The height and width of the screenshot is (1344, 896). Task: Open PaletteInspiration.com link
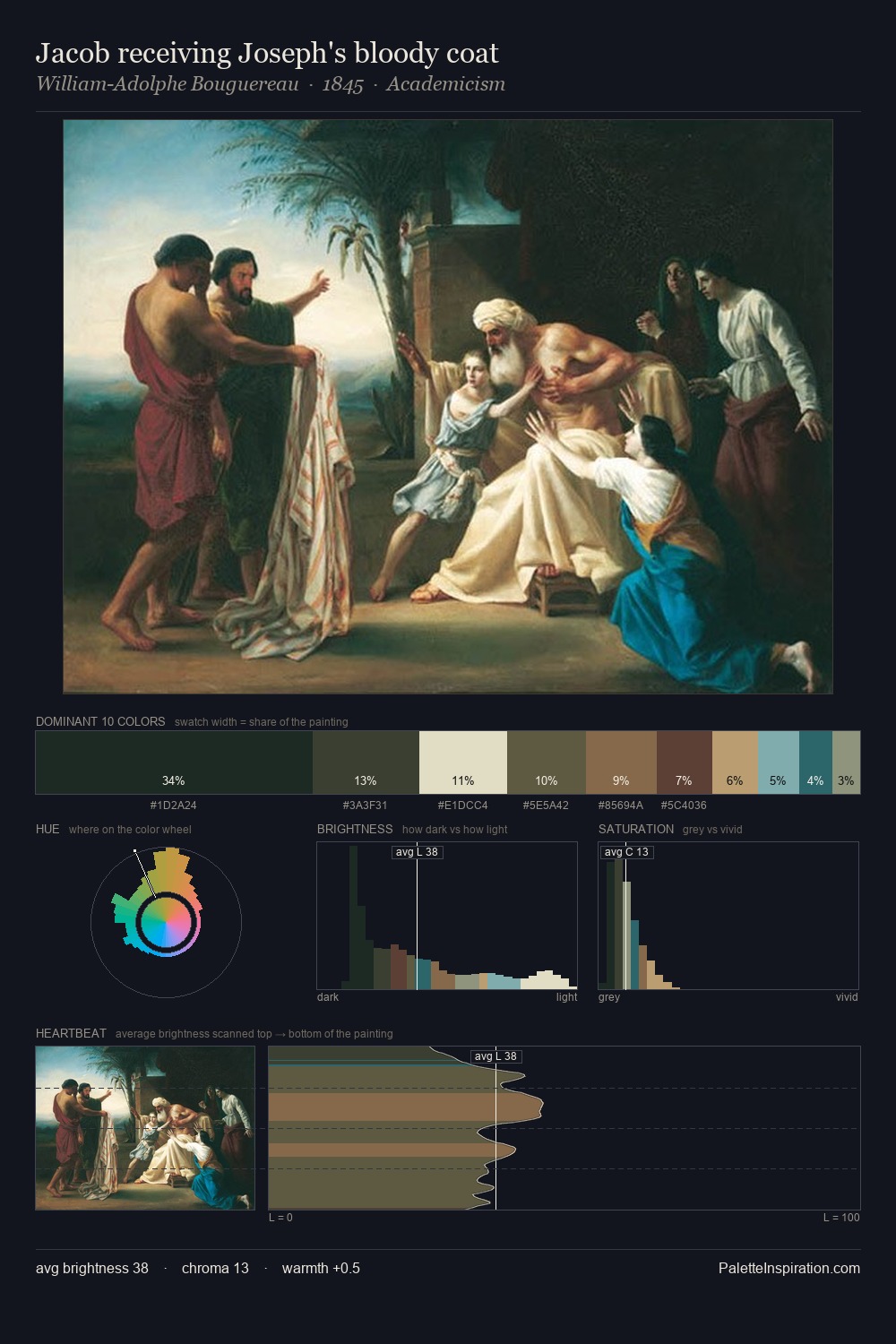coord(789,1268)
